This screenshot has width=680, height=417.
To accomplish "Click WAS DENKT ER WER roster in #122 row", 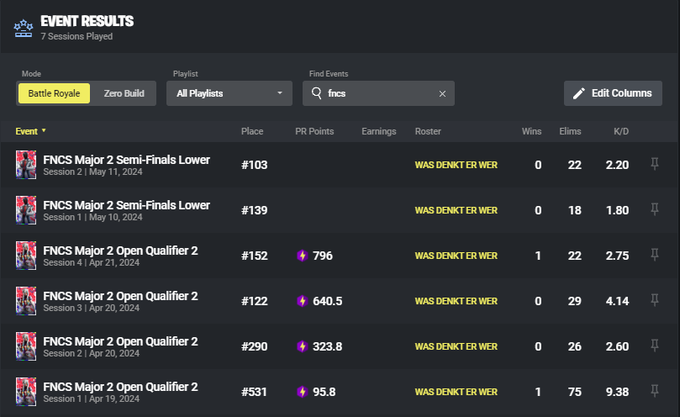I will [456, 301].
